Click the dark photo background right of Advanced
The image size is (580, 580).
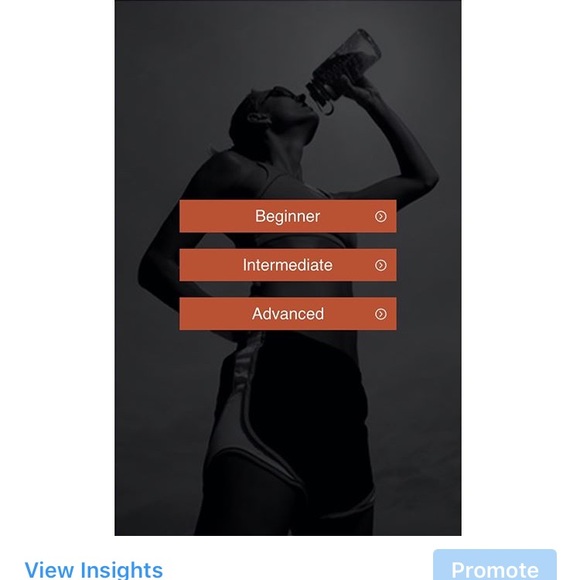[x=429, y=314]
